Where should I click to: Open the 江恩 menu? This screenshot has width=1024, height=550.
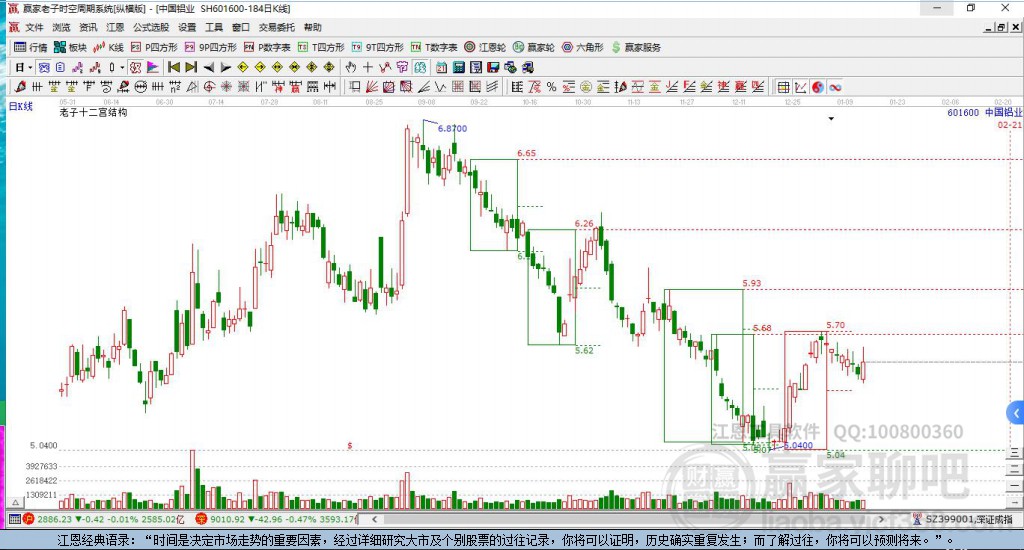click(x=115, y=27)
